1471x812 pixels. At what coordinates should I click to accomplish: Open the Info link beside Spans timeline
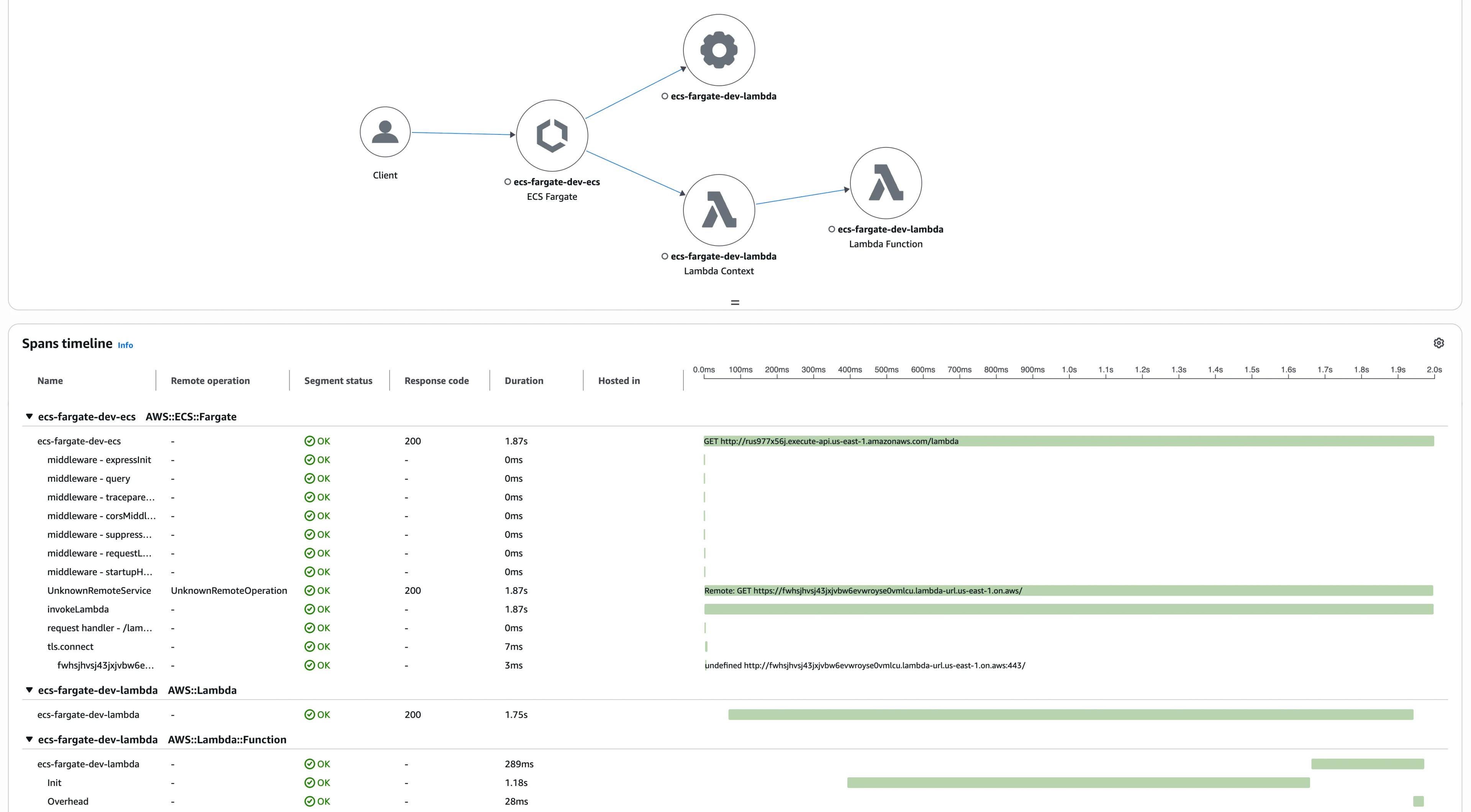tap(125, 345)
